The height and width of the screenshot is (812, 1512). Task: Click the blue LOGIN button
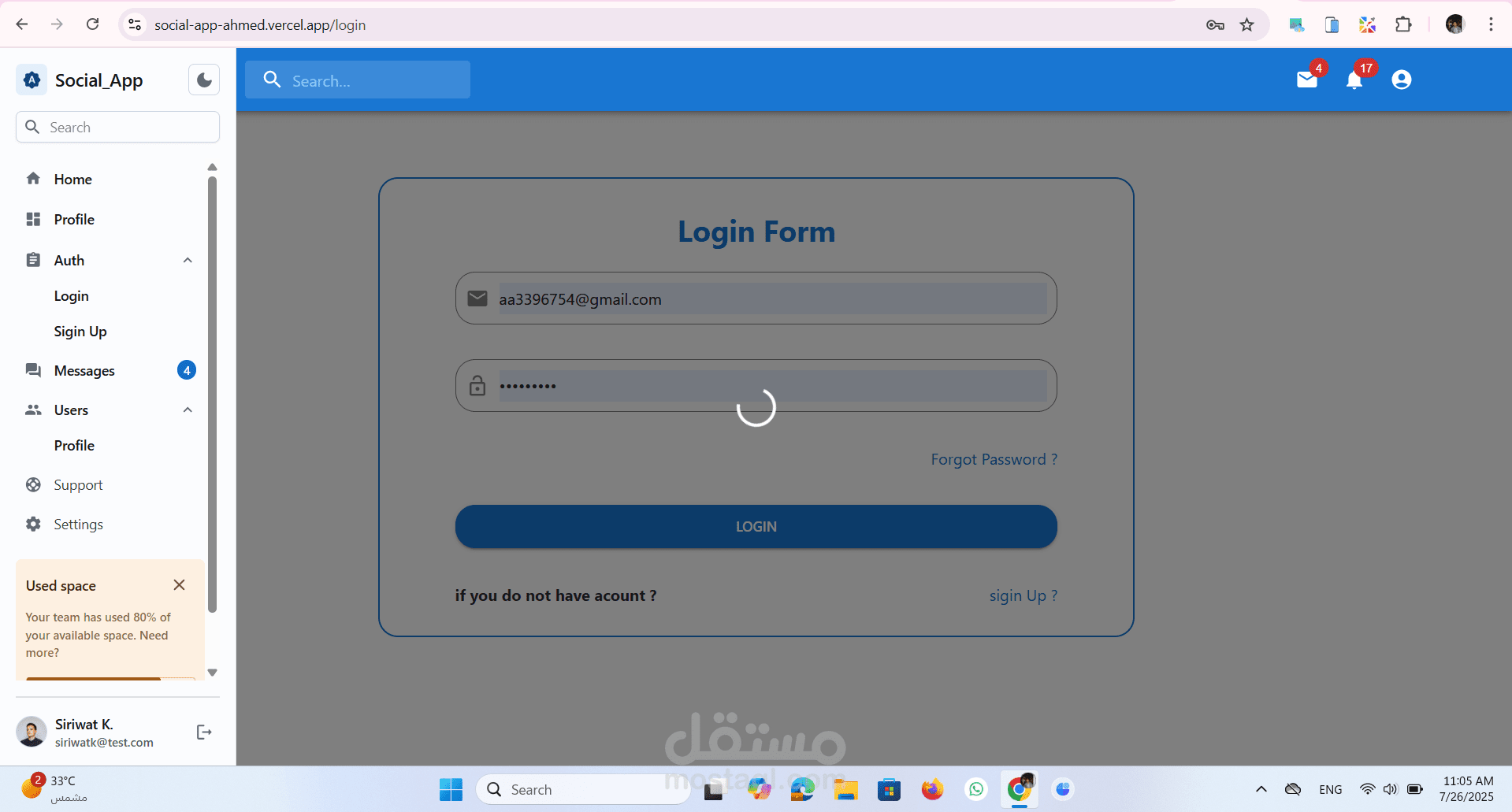(x=756, y=526)
